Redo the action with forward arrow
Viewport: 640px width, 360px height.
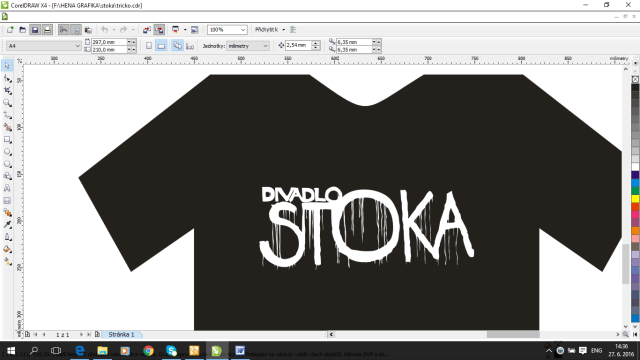tap(123, 30)
